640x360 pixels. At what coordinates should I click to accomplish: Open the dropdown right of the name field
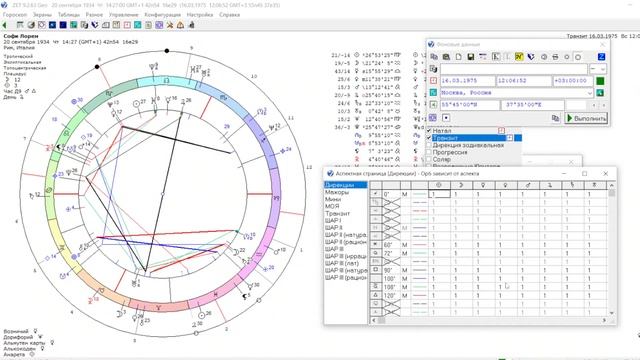coord(598,69)
